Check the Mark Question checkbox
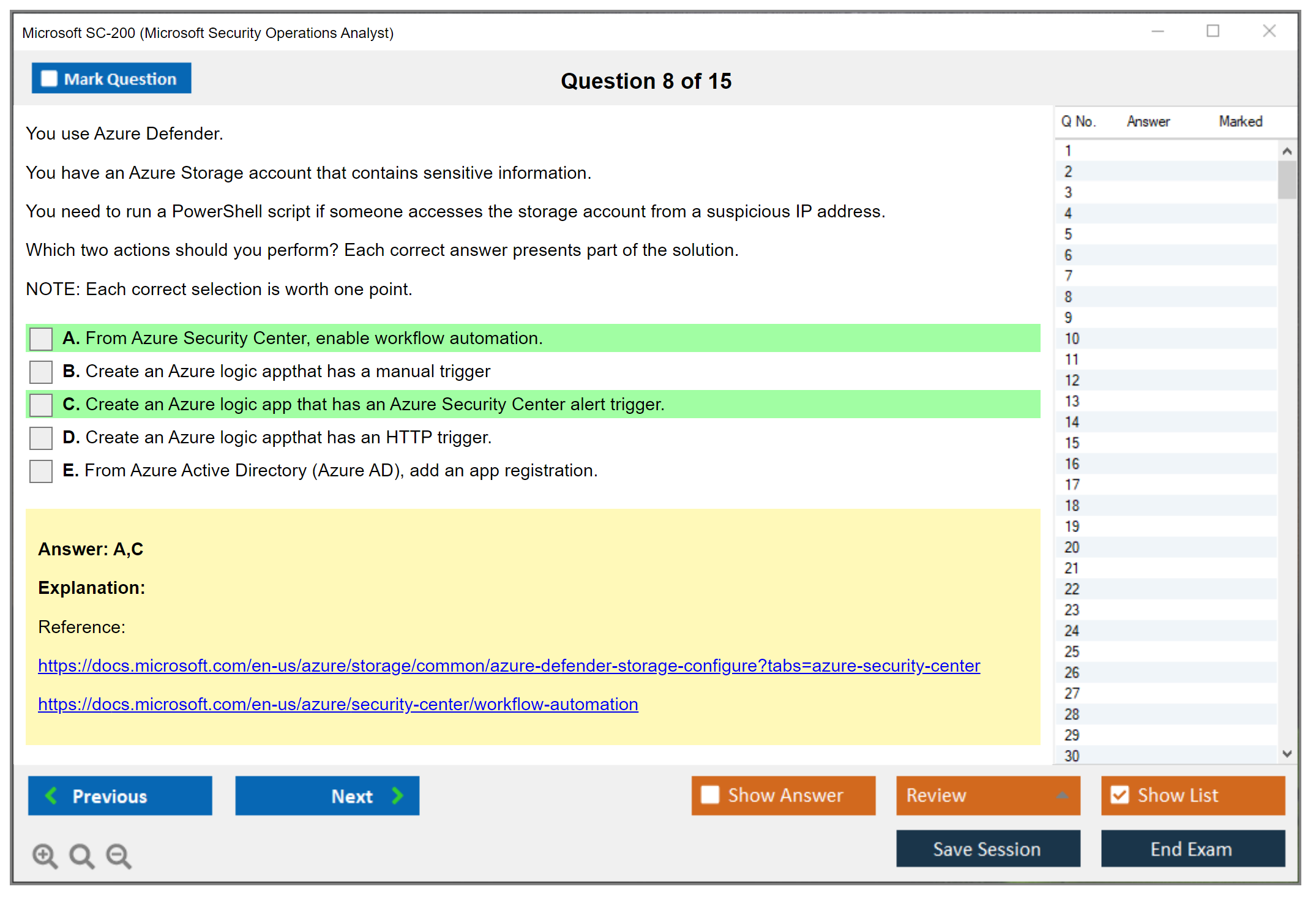Screen dimensions: 1316x900 coord(49,78)
